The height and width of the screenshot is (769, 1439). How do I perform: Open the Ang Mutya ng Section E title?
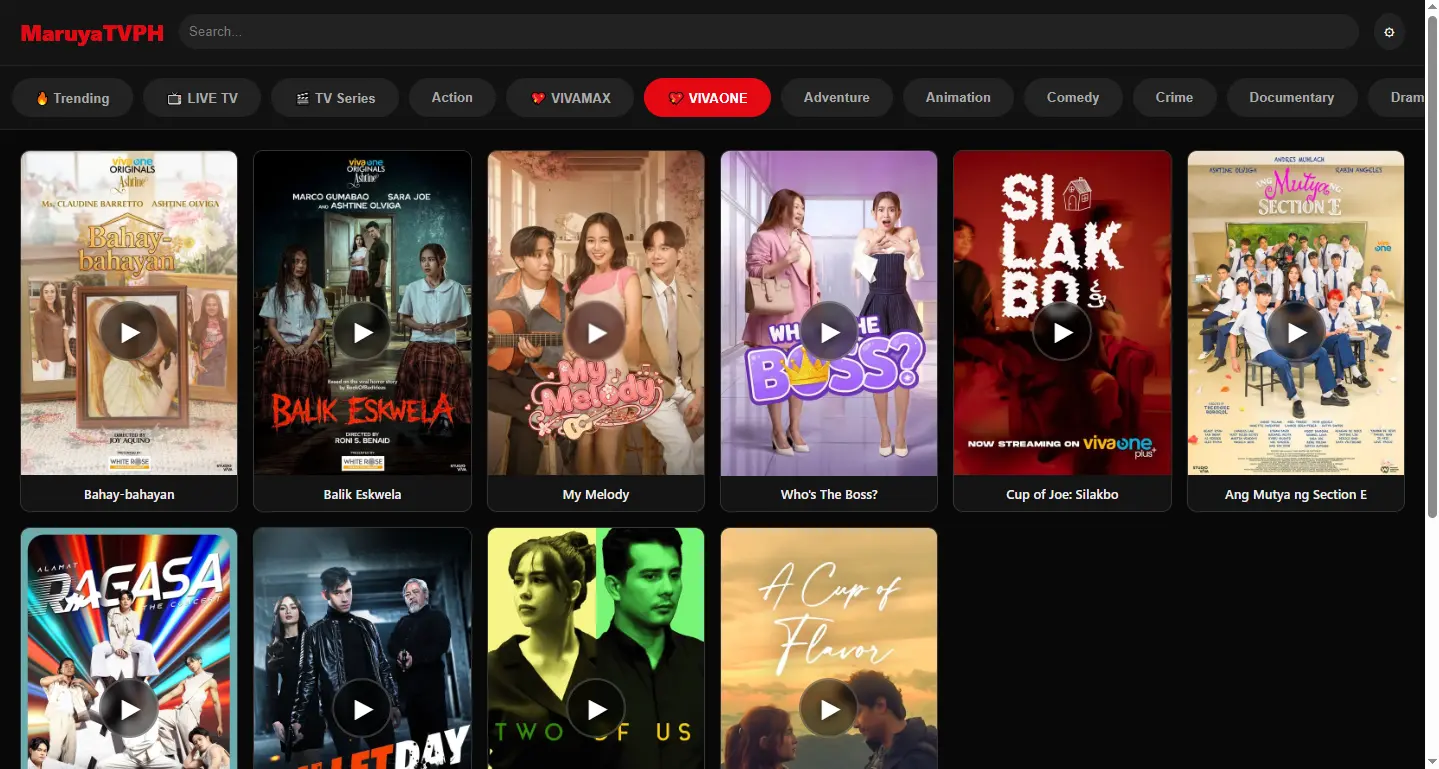(1296, 494)
